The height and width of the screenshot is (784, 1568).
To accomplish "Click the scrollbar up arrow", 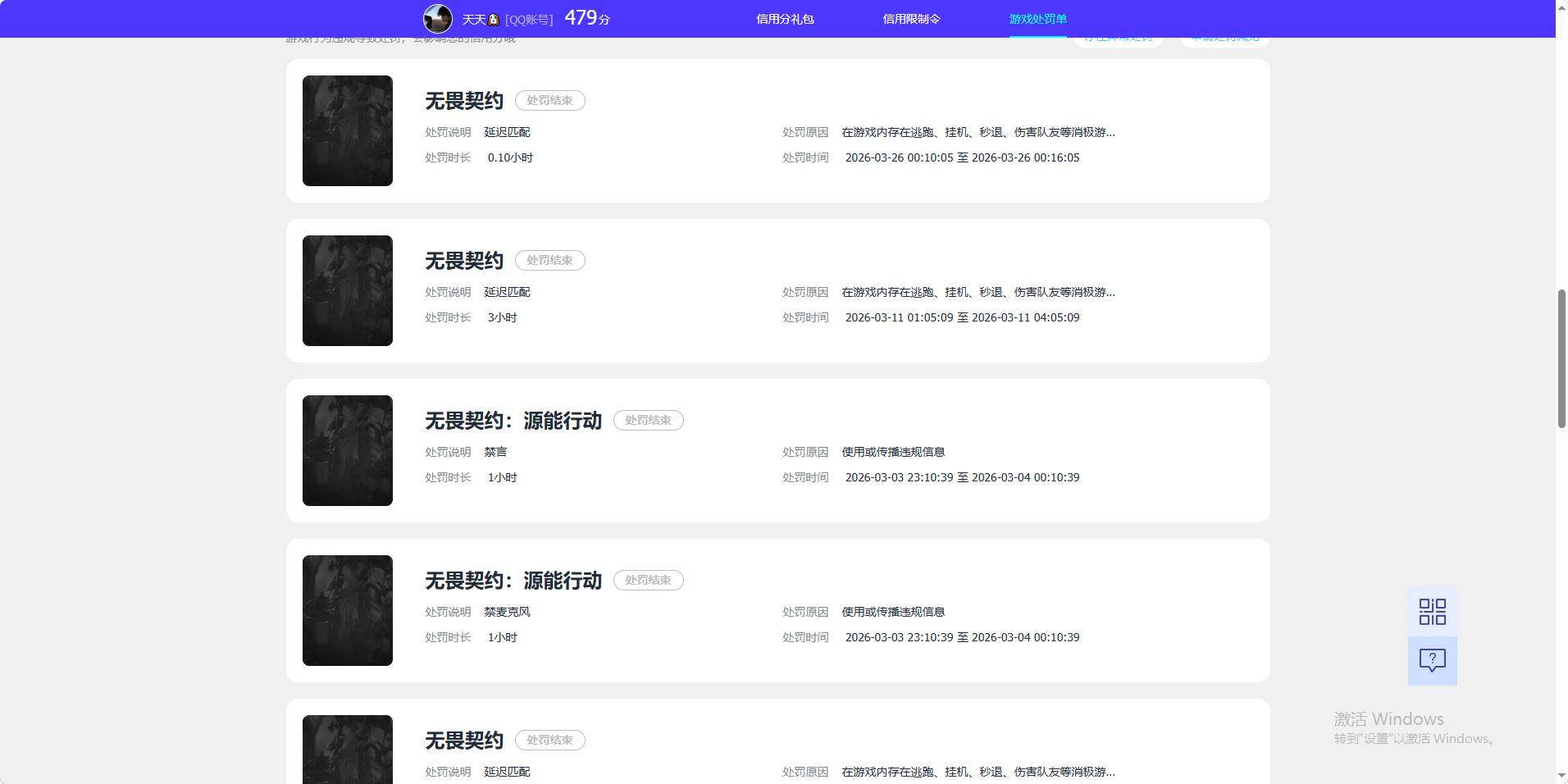I will (1561, 7).
